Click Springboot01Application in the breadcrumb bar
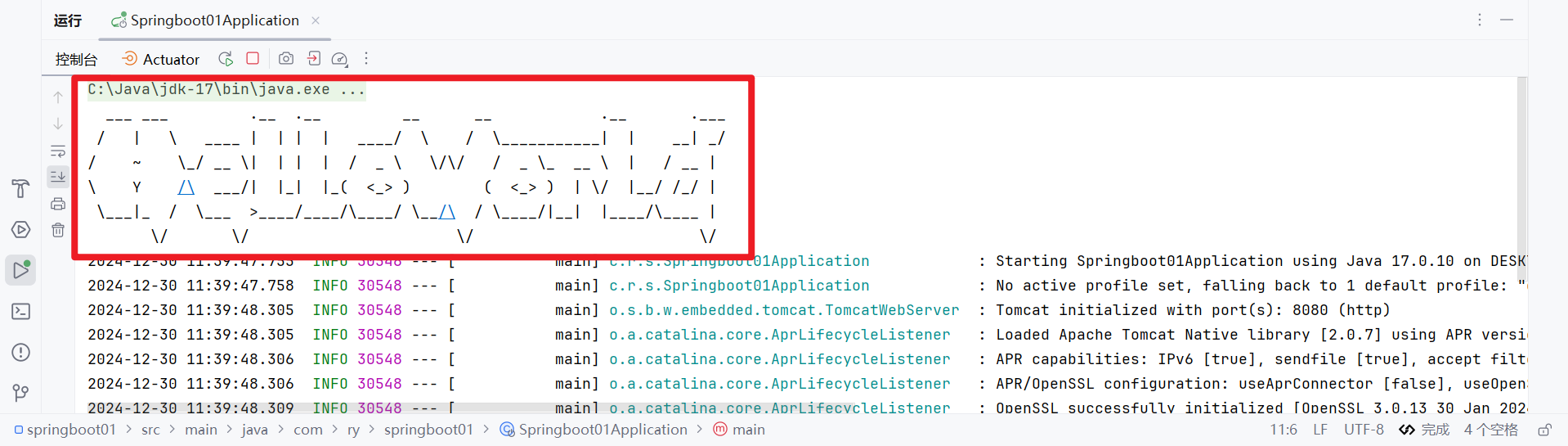The image size is (1568, 446). click(x=602, y=430)
